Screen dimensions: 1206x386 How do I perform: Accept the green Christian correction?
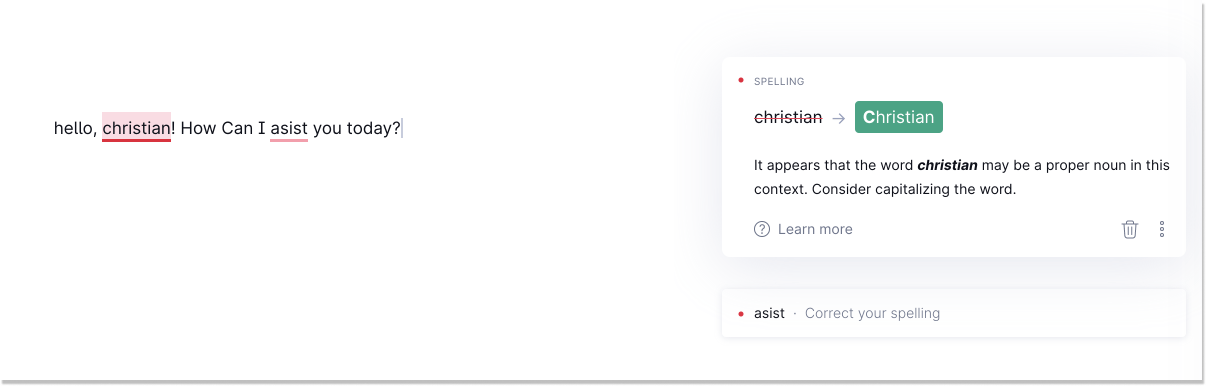click(899, 117)
